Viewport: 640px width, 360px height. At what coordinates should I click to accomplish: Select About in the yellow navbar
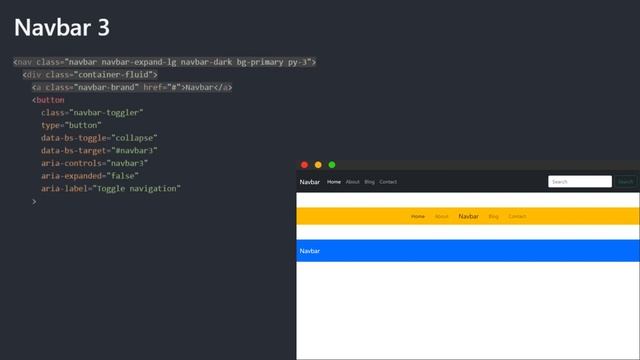[442, 216]
